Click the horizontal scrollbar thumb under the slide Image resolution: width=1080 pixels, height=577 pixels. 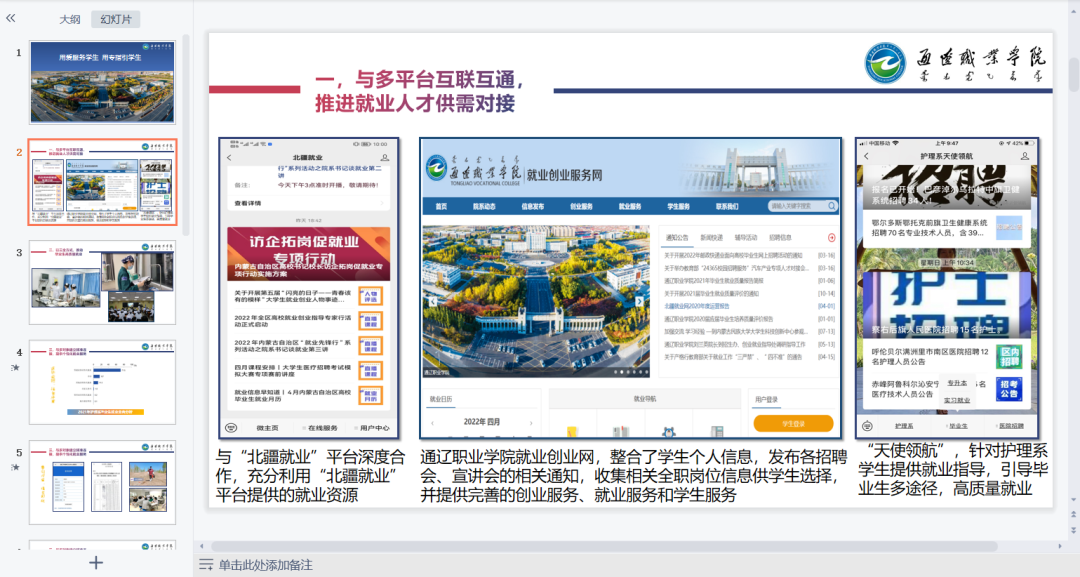tap(604, 546)
